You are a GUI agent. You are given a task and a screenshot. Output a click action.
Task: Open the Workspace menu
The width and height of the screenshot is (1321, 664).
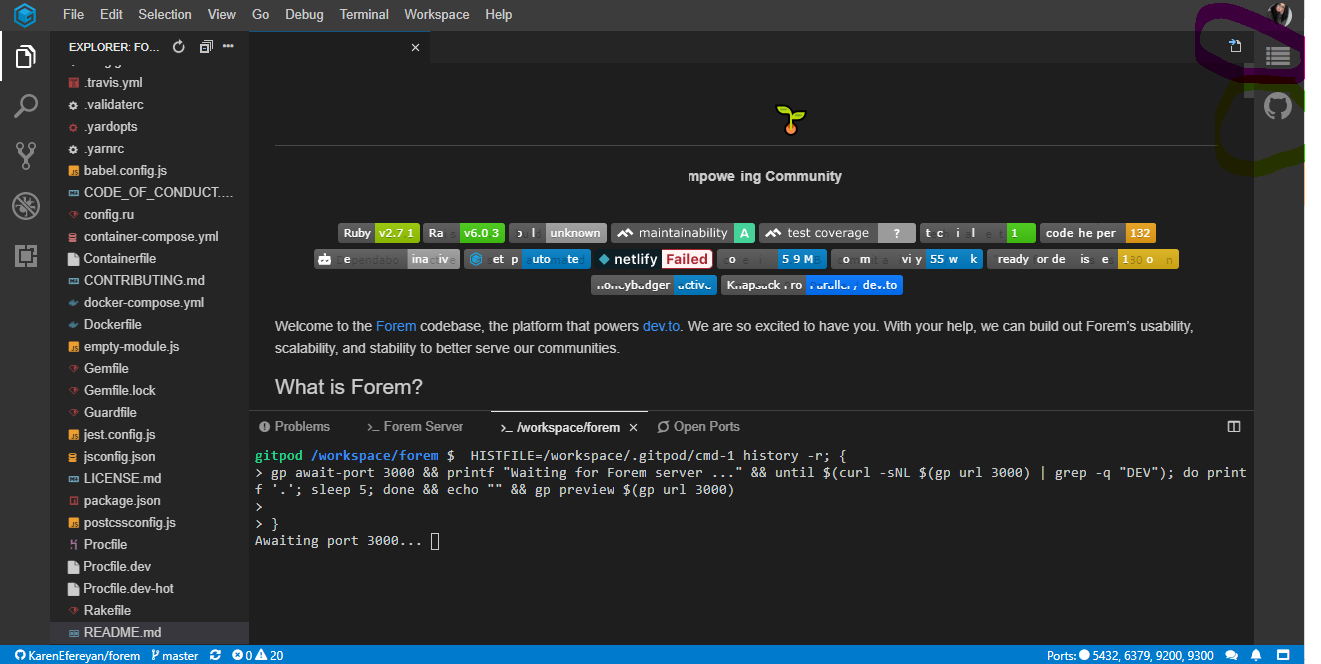tap(437, 14)
